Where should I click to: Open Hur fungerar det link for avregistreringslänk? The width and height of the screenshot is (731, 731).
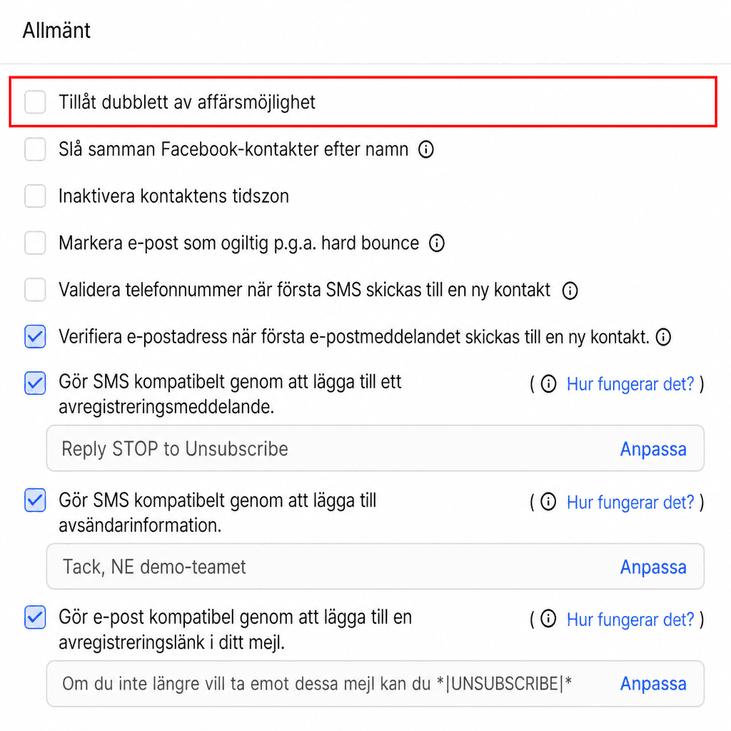click(630, 620)
